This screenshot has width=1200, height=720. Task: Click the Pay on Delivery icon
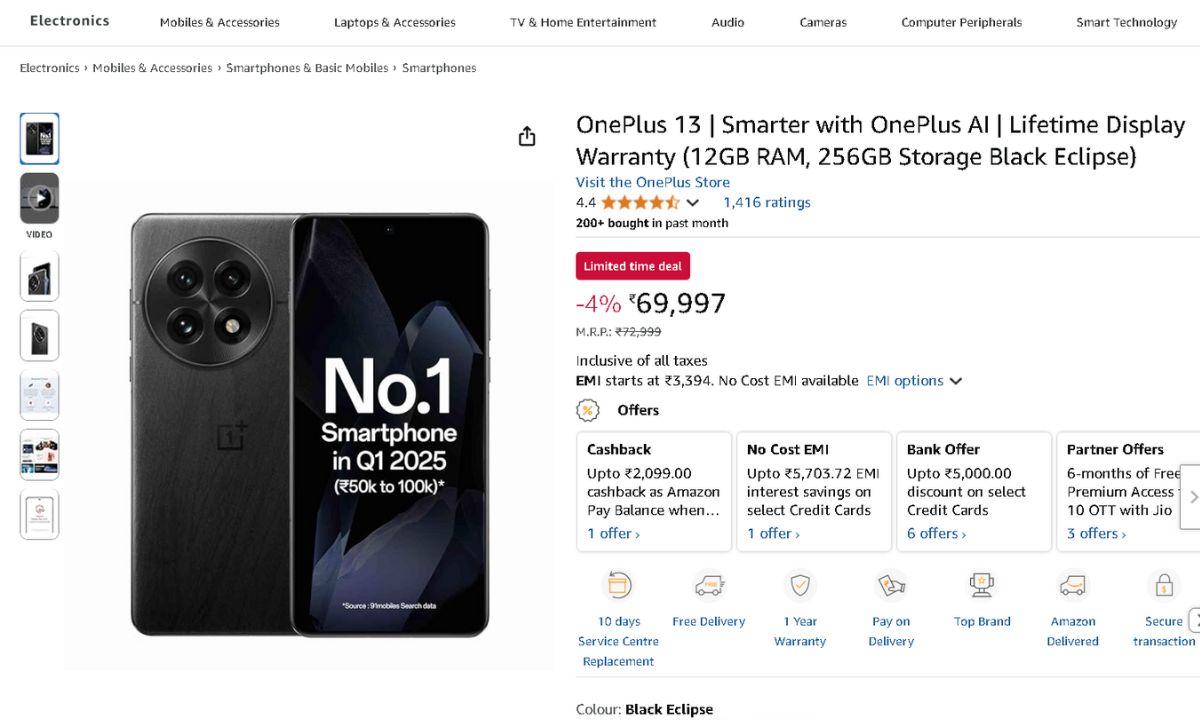[891, 586]
